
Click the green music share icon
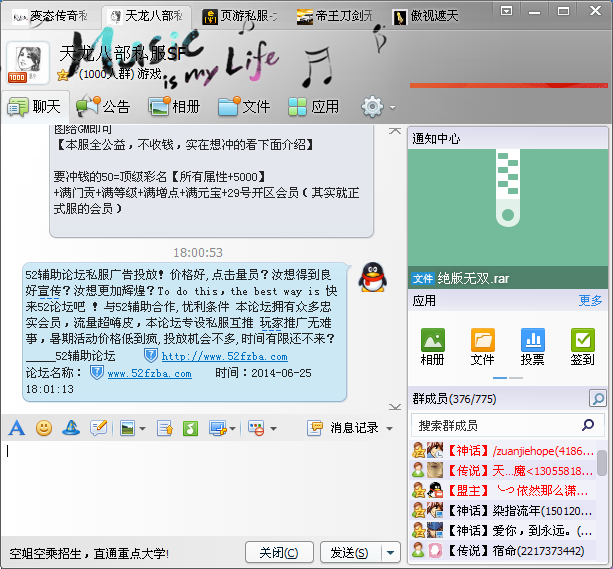(x=190, y=428)
